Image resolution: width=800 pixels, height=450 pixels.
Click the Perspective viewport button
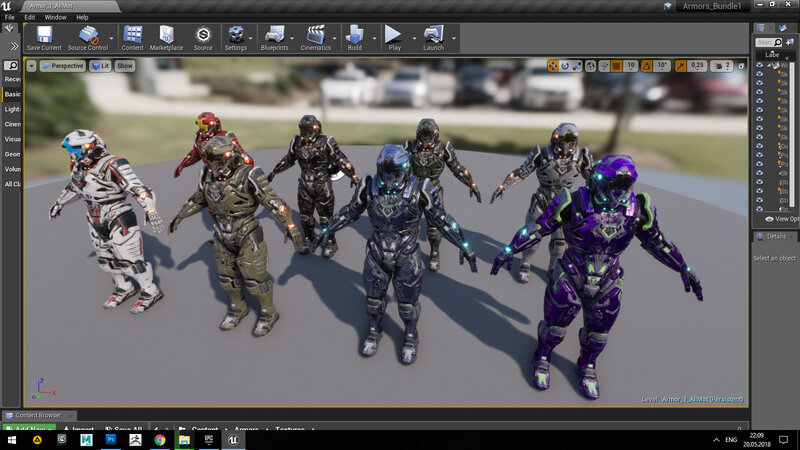[63, 66]
